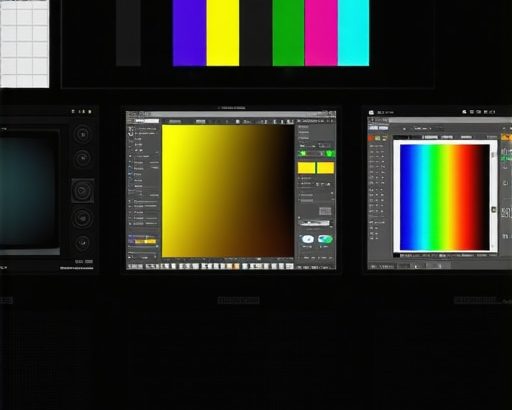Click the orange icon beside the green icon in right window
Screen dimensions: 512x410
click(x=384, y=138)
